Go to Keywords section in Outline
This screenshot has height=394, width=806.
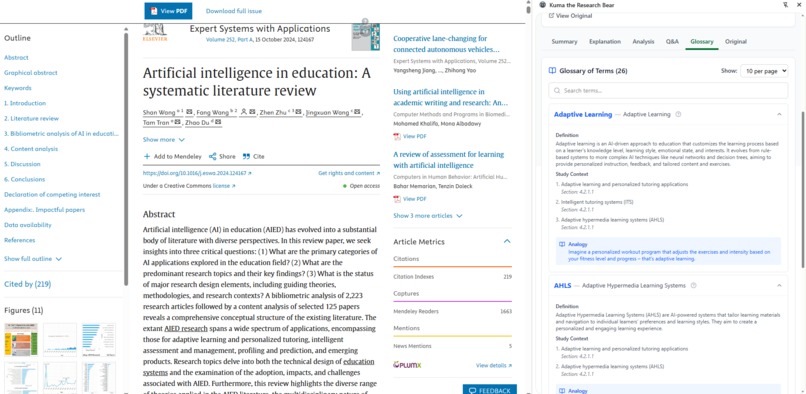tap(18, 88)
